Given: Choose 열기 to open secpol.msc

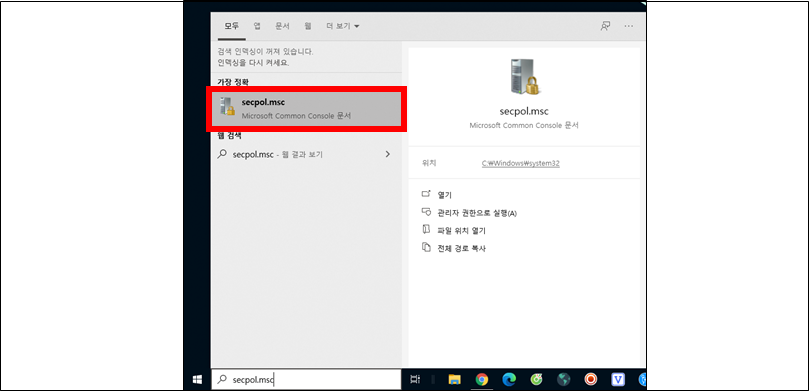Looking at the screenshot, I should coord(444,195).
